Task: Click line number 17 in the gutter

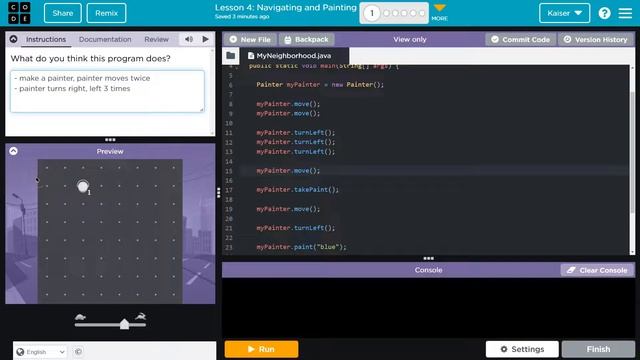Action: 229,190
